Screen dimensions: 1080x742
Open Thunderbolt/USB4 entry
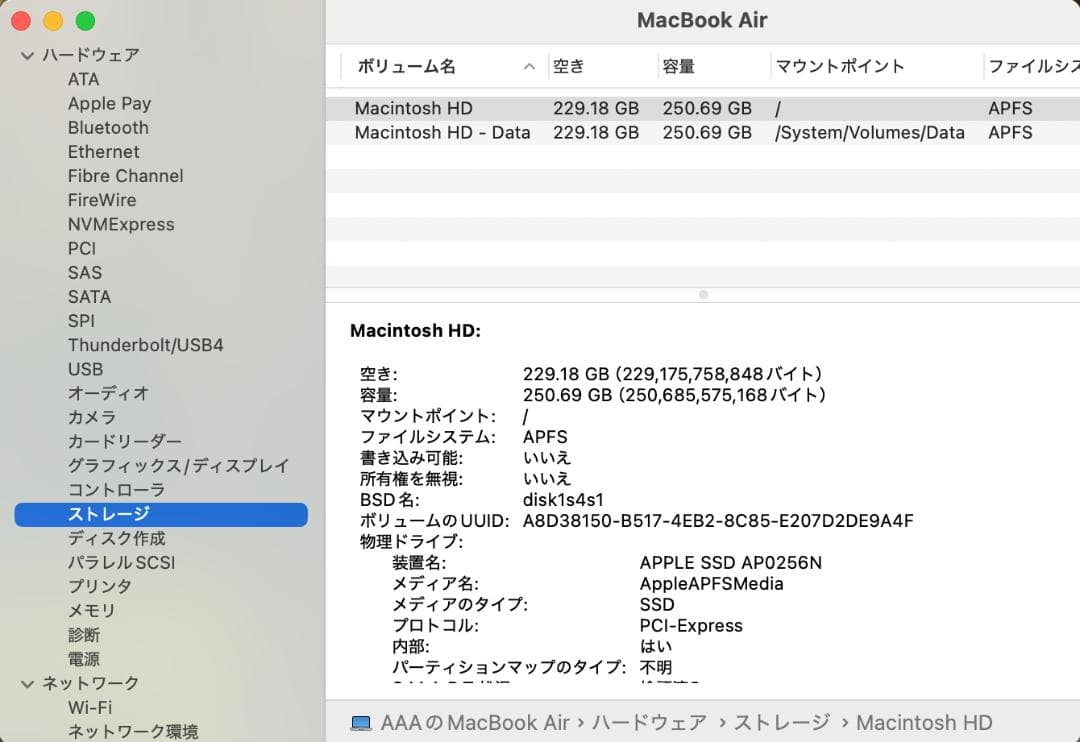(145, 344)
